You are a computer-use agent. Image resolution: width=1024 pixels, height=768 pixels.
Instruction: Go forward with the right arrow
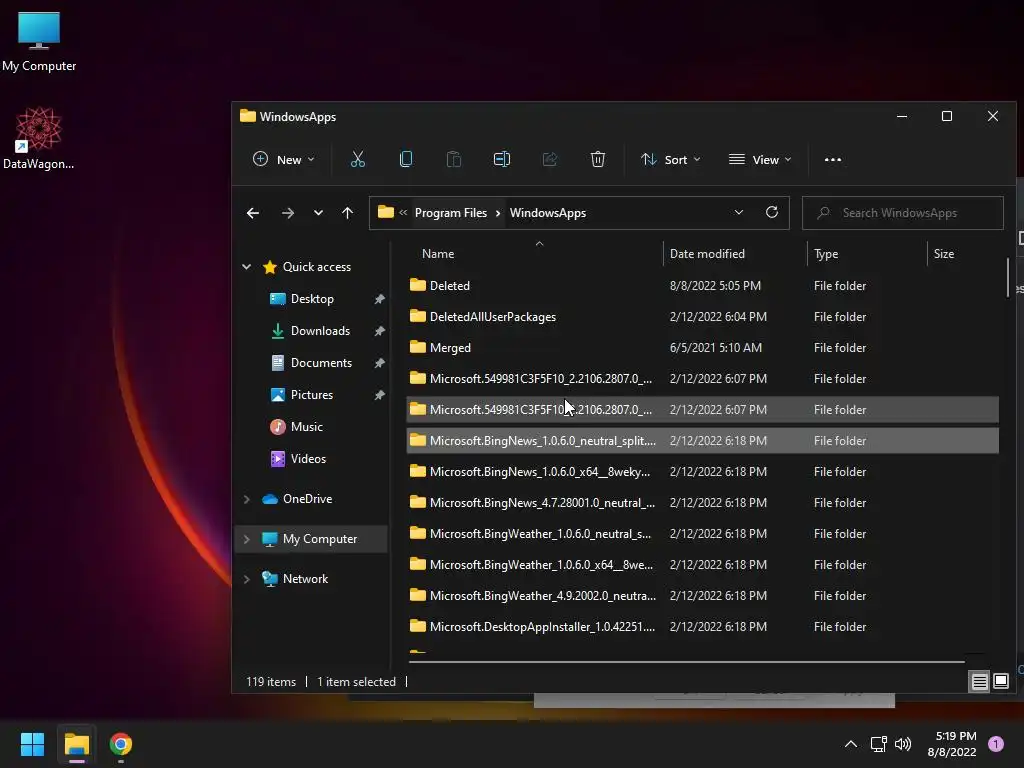coord(287,213)
